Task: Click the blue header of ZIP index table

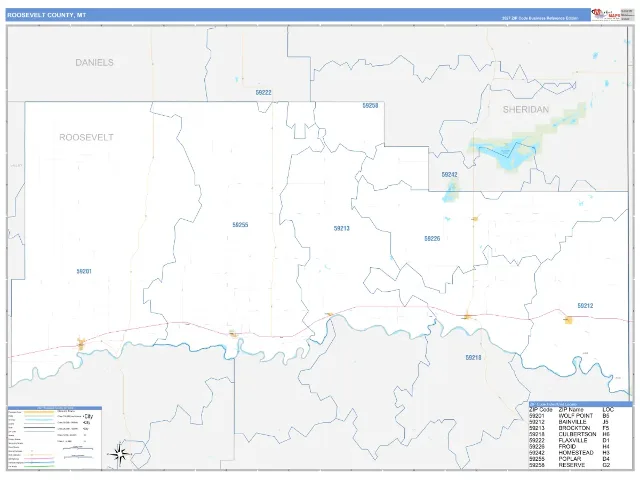Action: [x=580, y=404]
